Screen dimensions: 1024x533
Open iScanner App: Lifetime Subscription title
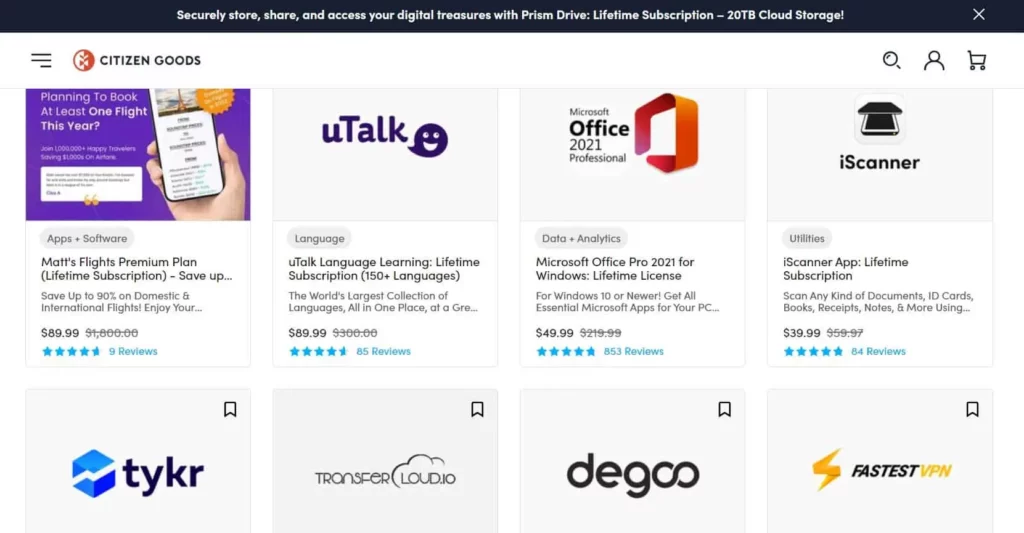pyautogui.click(x=846, y=268)
